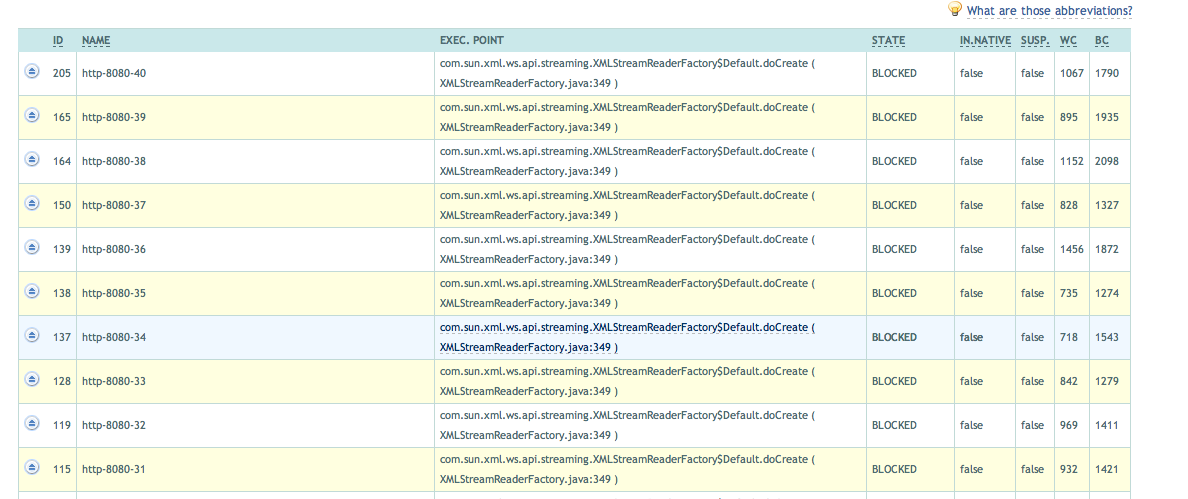Open the 'What are those abbreviations?' link
The height and width of the screenshot is (499, 1188).
1049,11
